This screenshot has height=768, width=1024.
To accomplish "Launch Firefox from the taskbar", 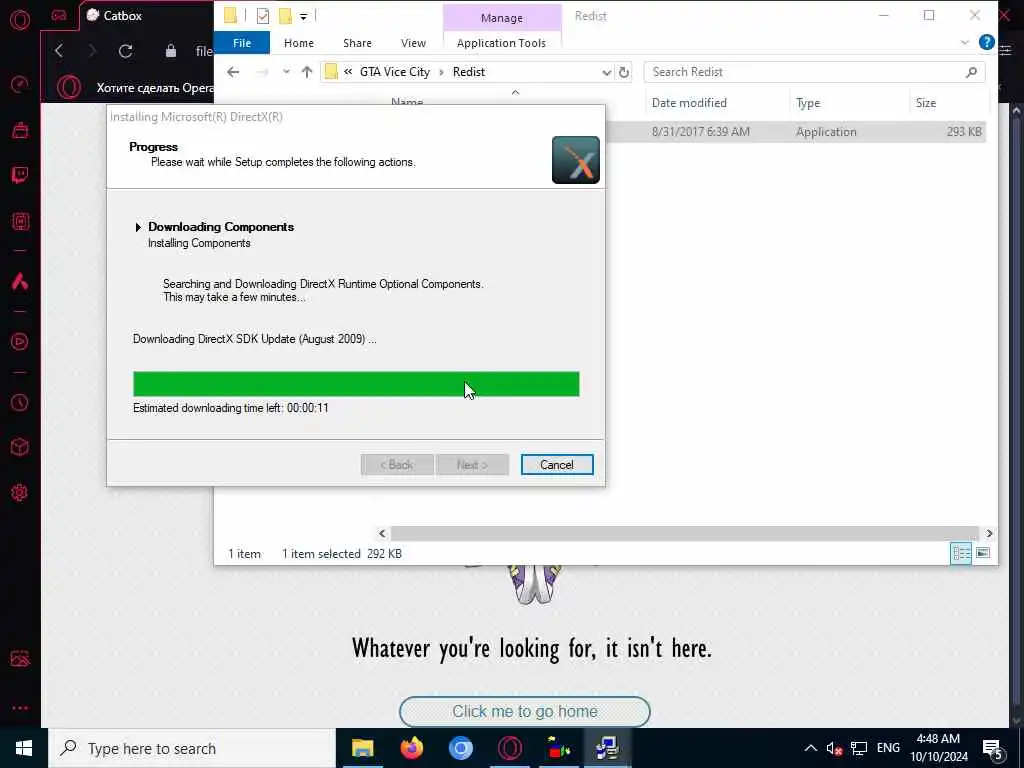I will pyautogui.click(x=411, y=748).
